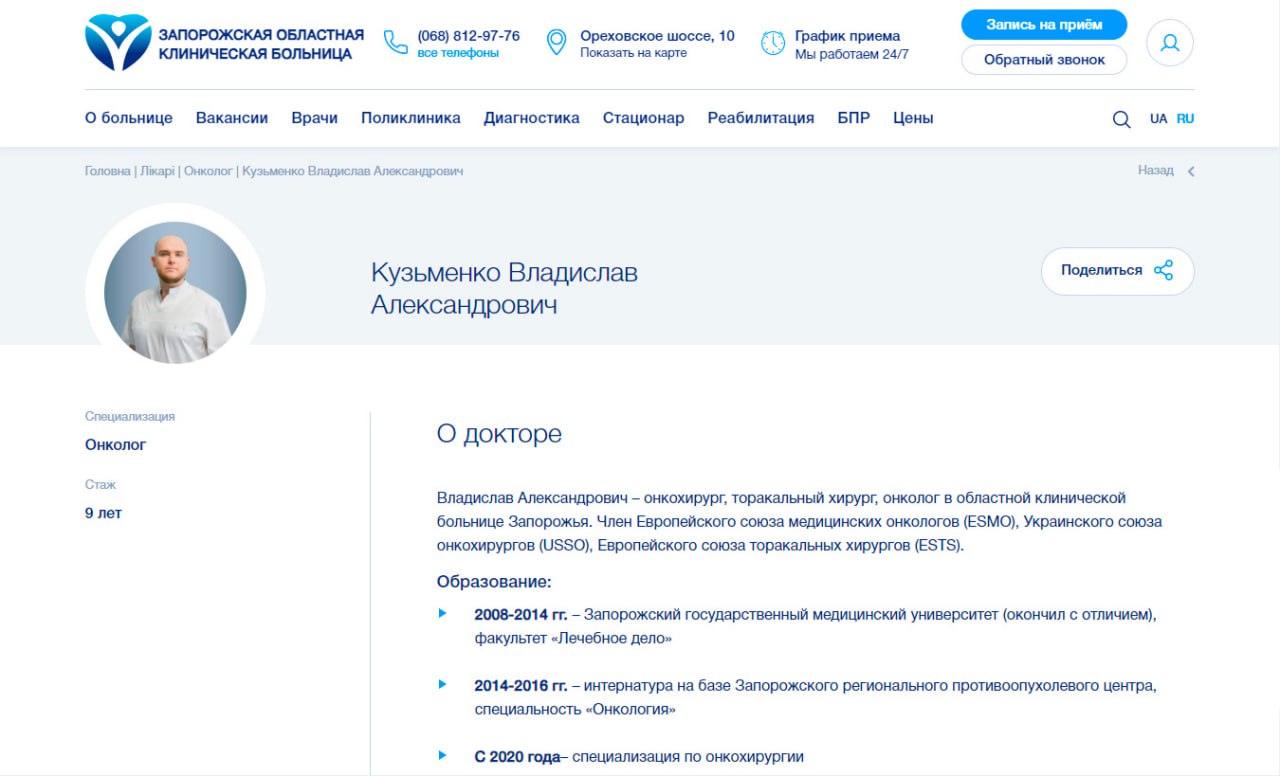Click the back chevron arrow
This screenshot has height=776, width=1280.
pos(1190,171)
